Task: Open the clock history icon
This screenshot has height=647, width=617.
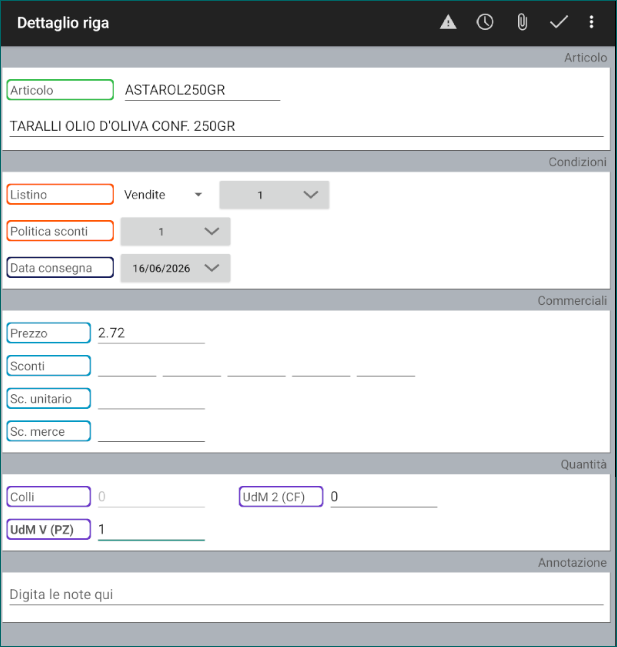Action: [485, 22]
